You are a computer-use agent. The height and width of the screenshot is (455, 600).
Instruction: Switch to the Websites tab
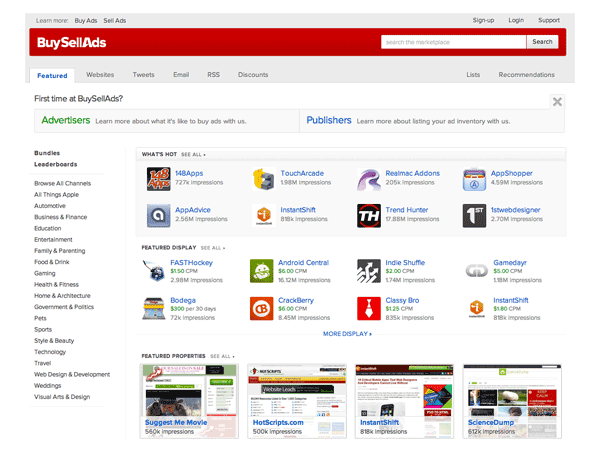tap(100, 75)
